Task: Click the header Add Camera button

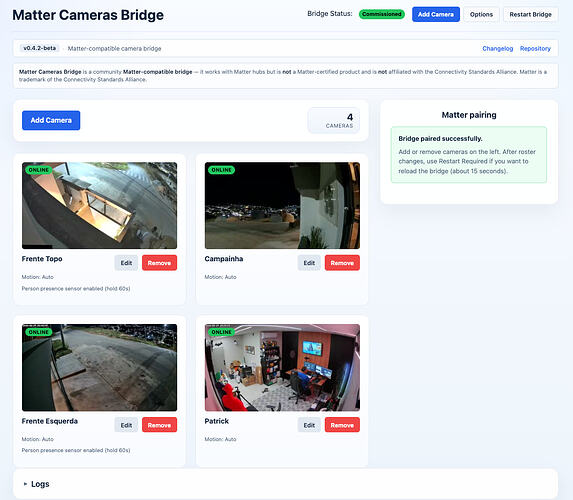Action: click(x=436, y=14)
